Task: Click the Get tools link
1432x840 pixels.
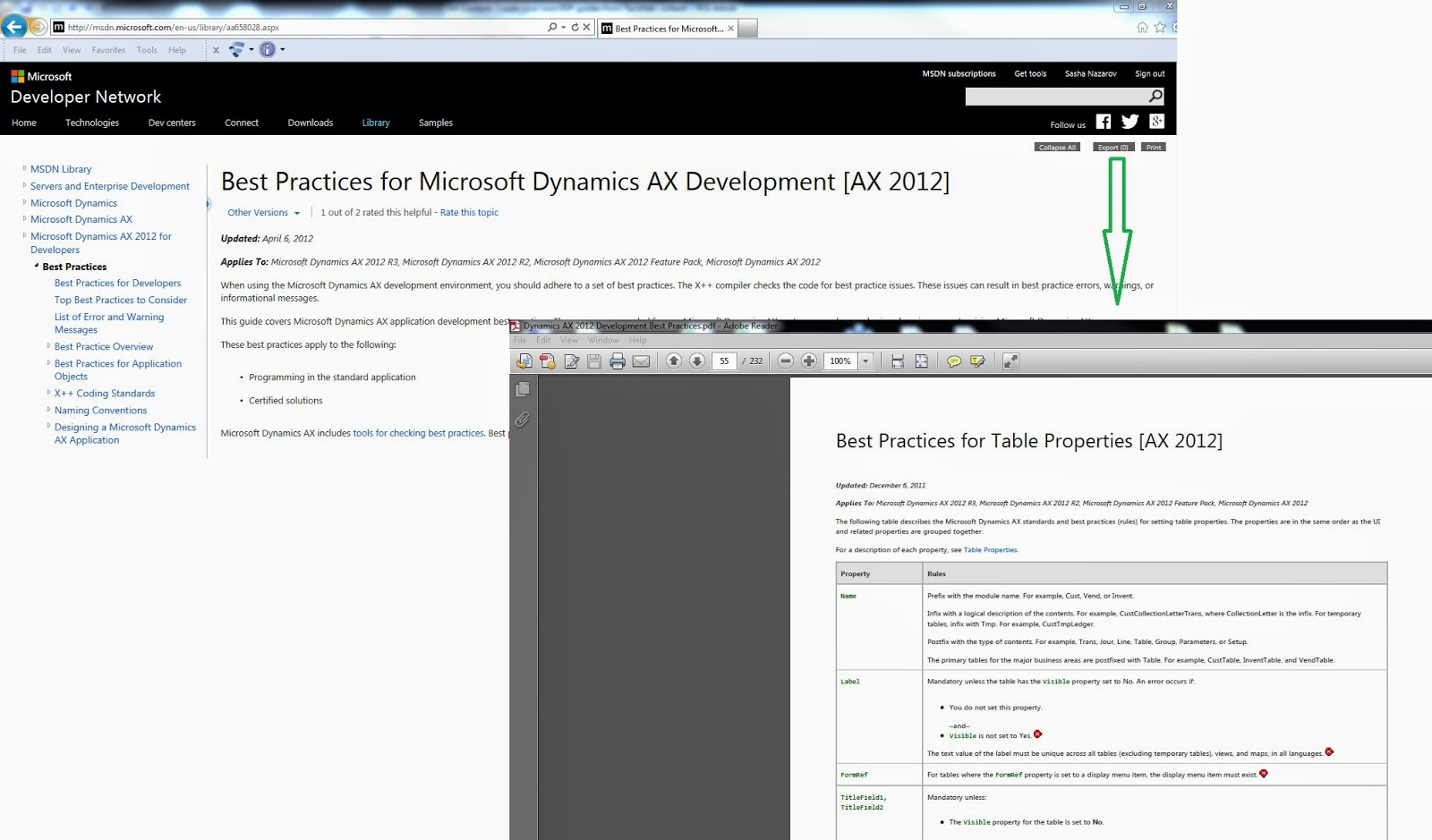Action: 1030,73
